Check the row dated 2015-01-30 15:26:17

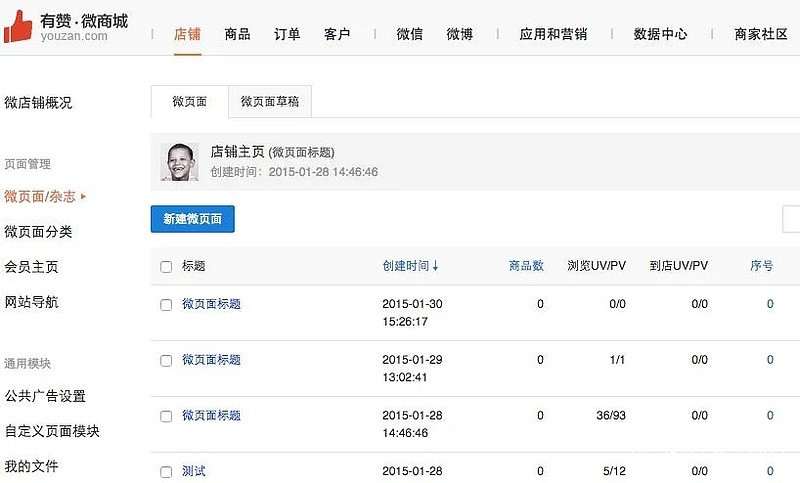coord(166,305)
